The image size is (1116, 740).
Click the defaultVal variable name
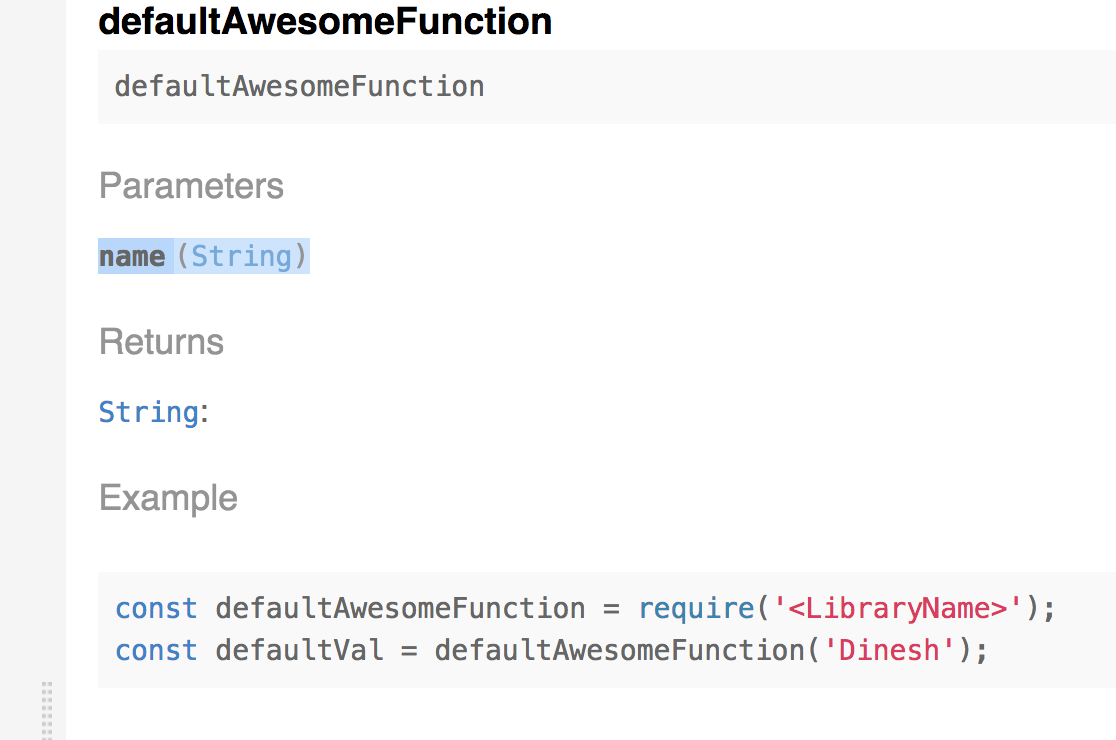(x=300, y=650)
